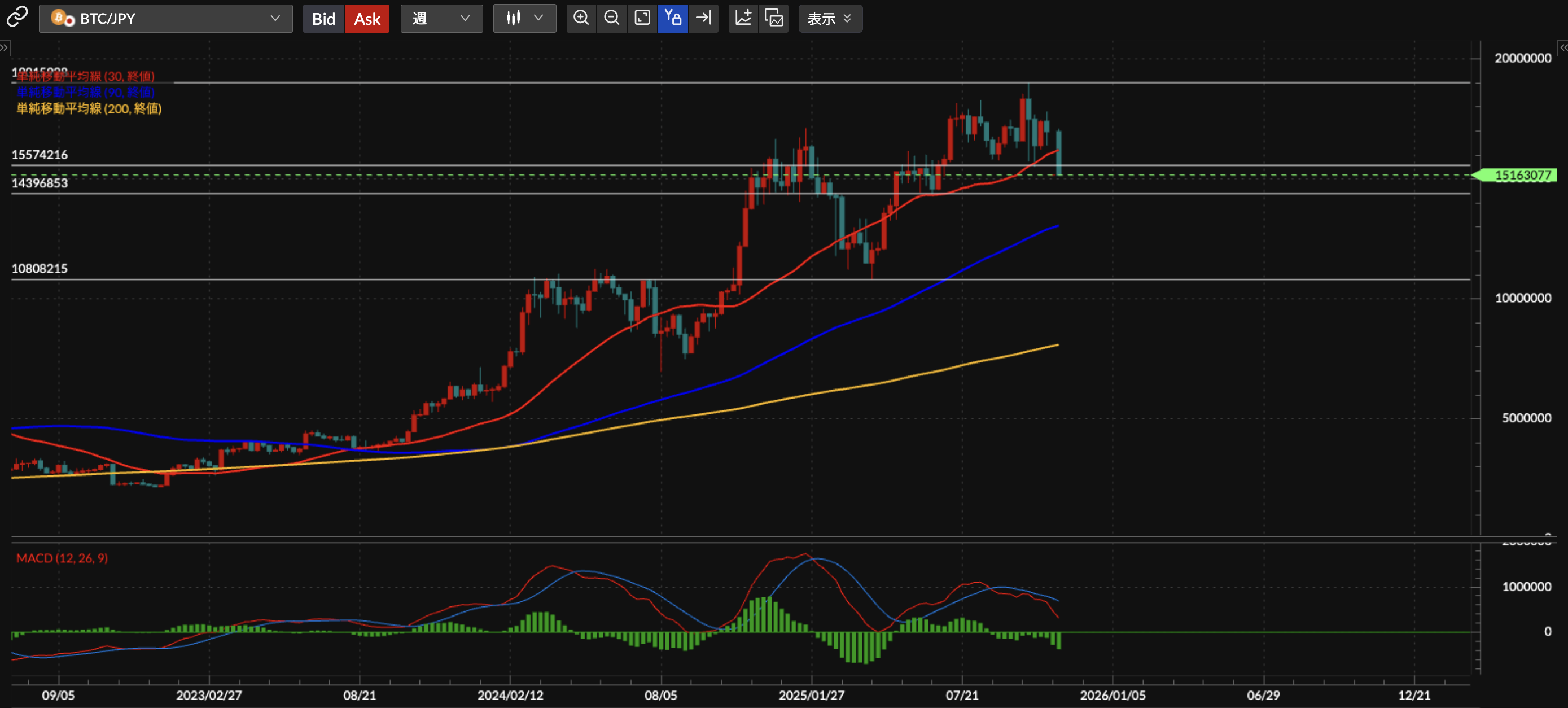
Task: Click the 15574216 horizontal line label
Action: [40, 155]
